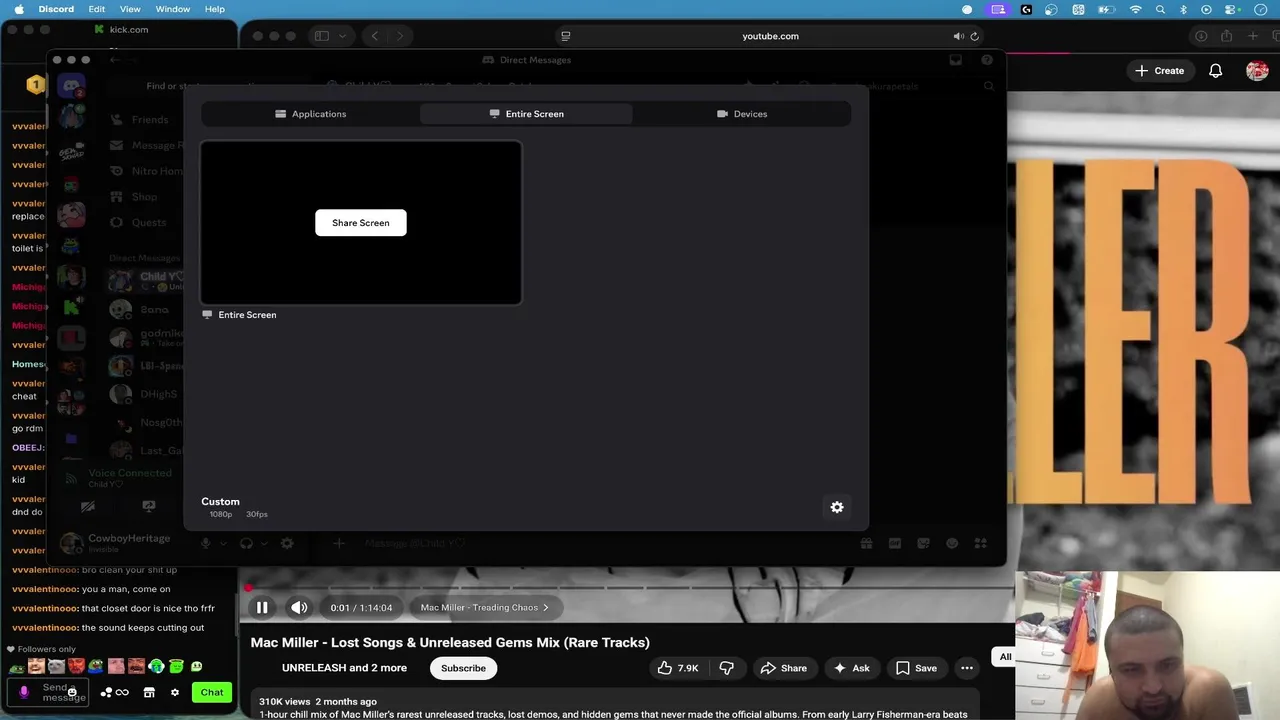Click the Share Screen button
Screen dimensions: 1280x720
coord(361,223)
